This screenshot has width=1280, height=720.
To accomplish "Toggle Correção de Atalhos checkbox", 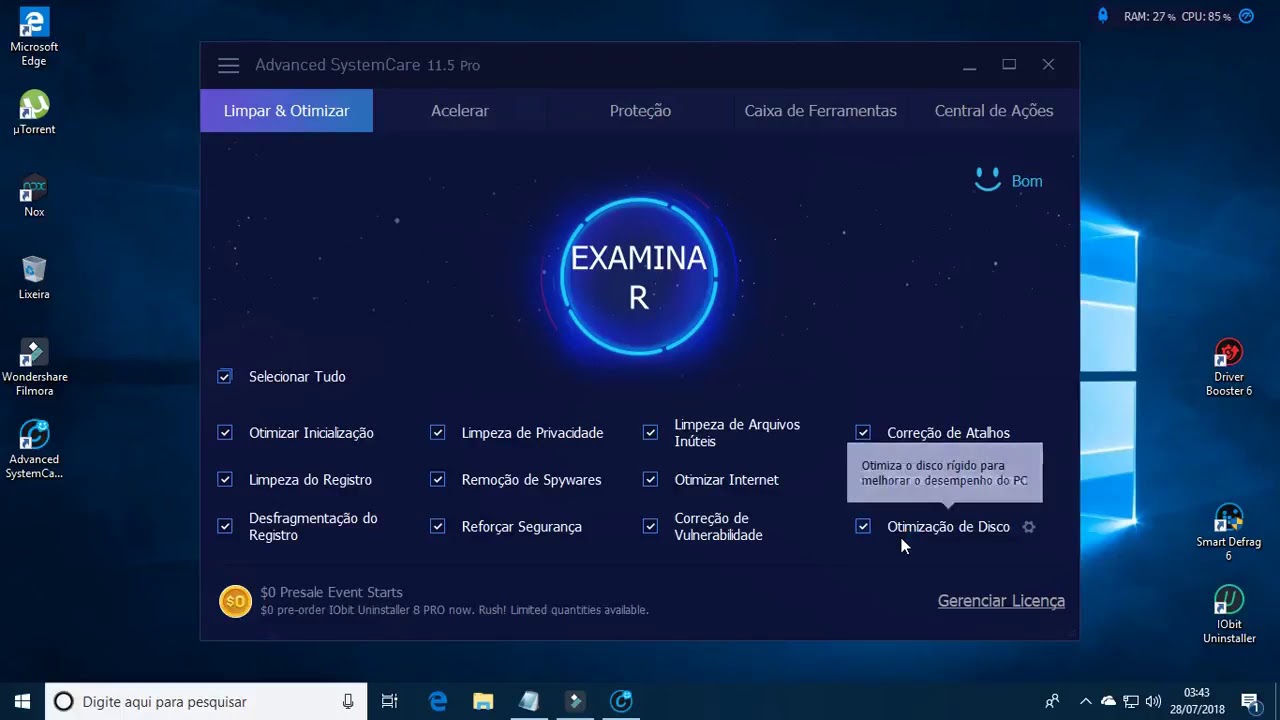I will pos(863,433).
